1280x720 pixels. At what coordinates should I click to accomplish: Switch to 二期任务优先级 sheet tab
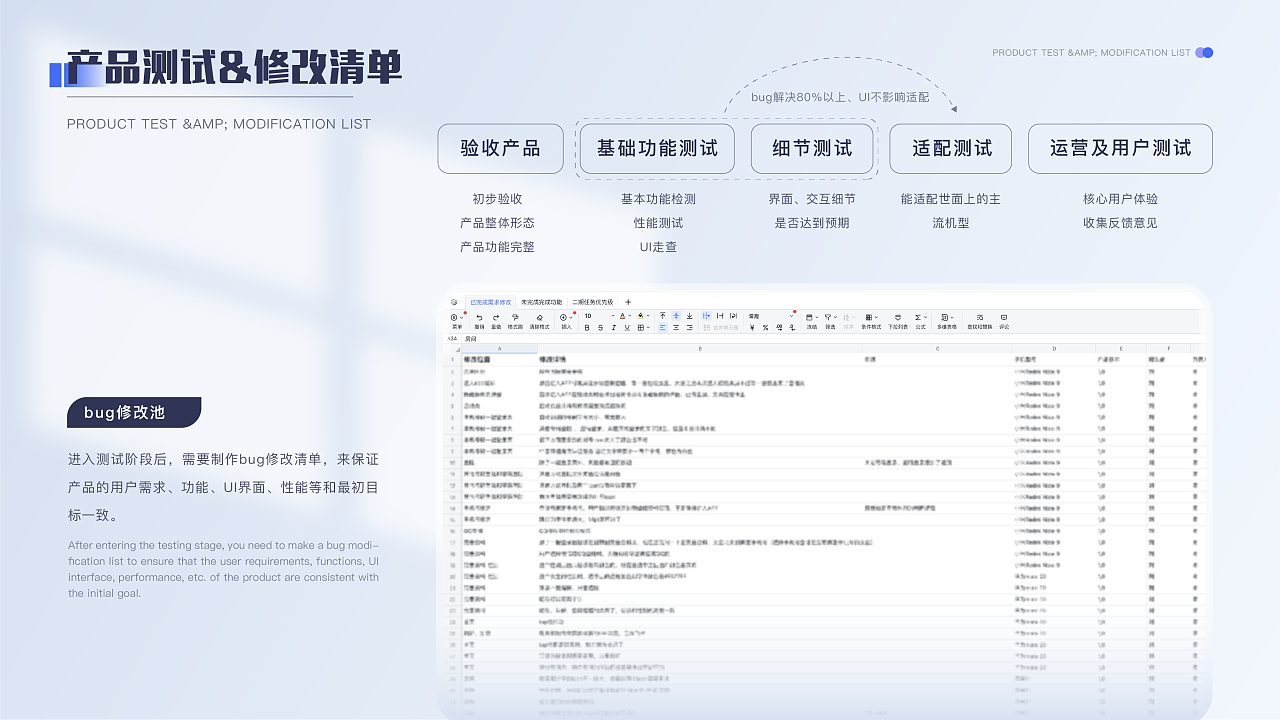tap(593, 302)
